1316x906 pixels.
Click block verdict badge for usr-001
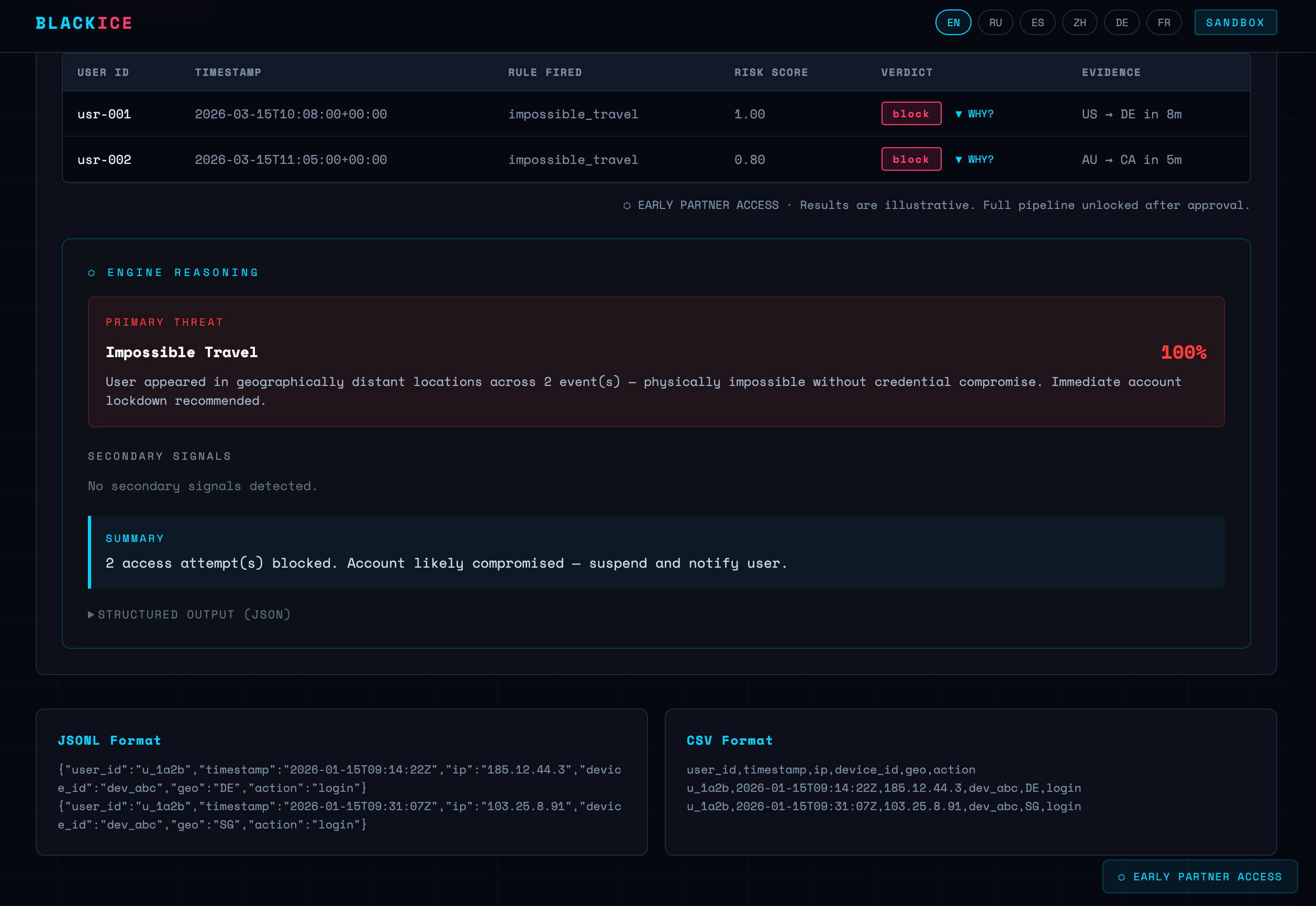click(x=911, y=114)
